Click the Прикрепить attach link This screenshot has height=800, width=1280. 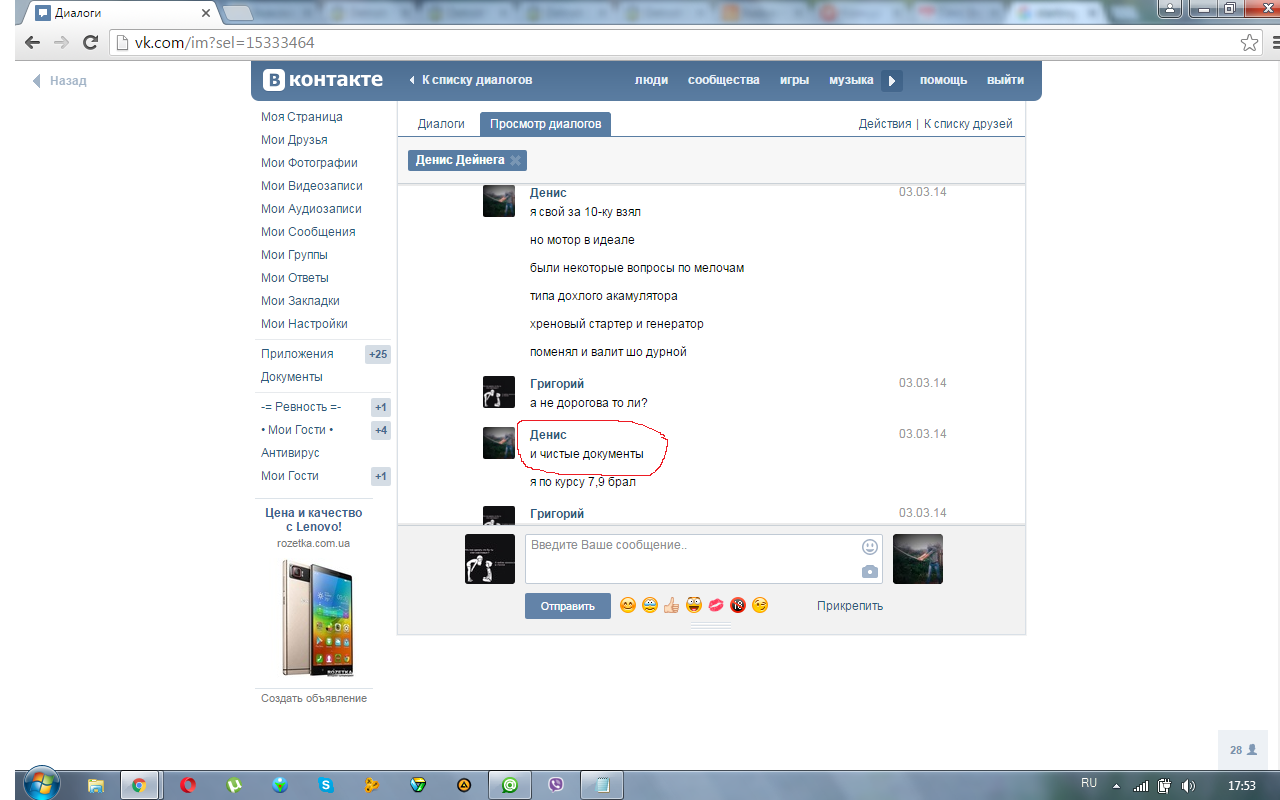849,606
